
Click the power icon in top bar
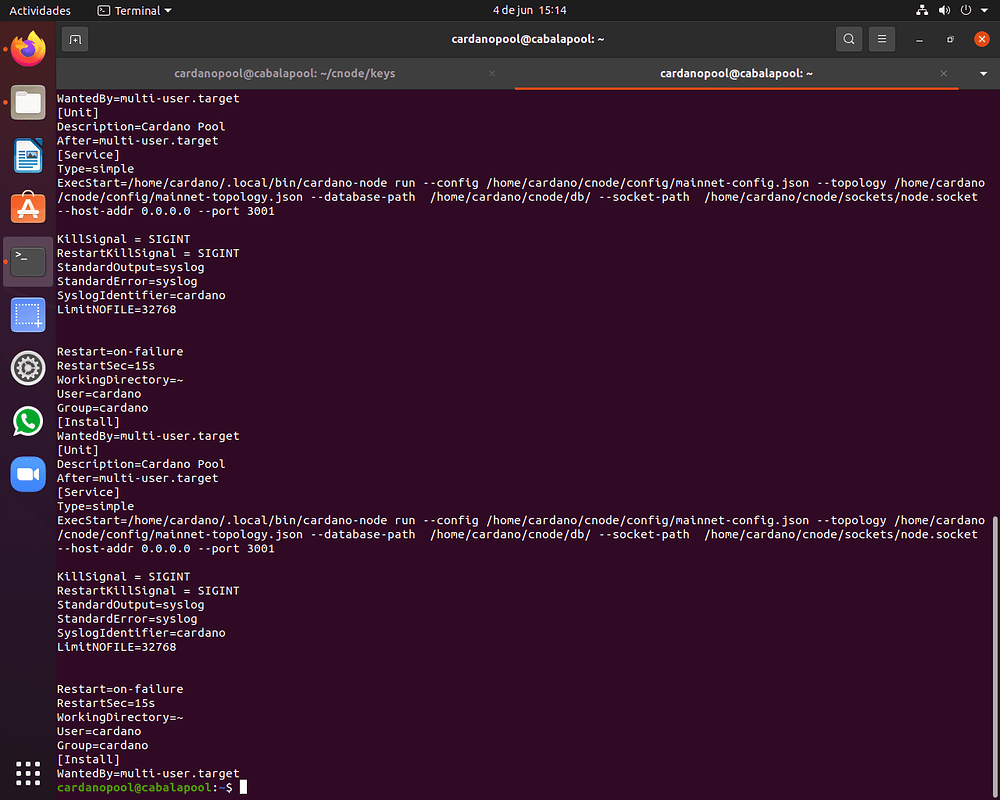(x=966, y=10)
